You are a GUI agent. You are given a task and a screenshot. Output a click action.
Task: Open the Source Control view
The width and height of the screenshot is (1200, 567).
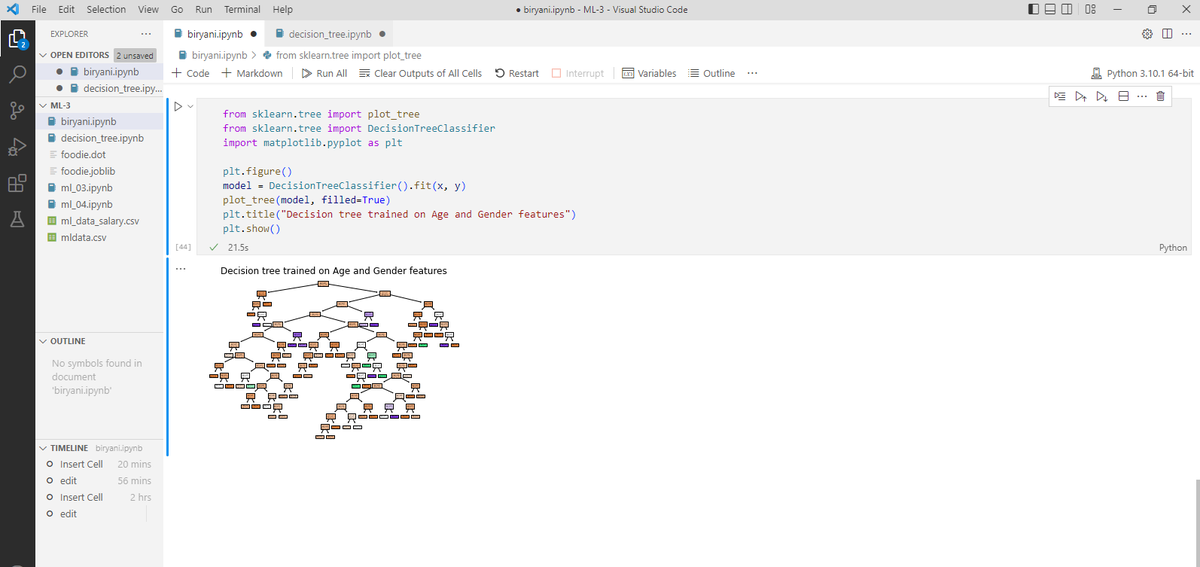(17, 112)
